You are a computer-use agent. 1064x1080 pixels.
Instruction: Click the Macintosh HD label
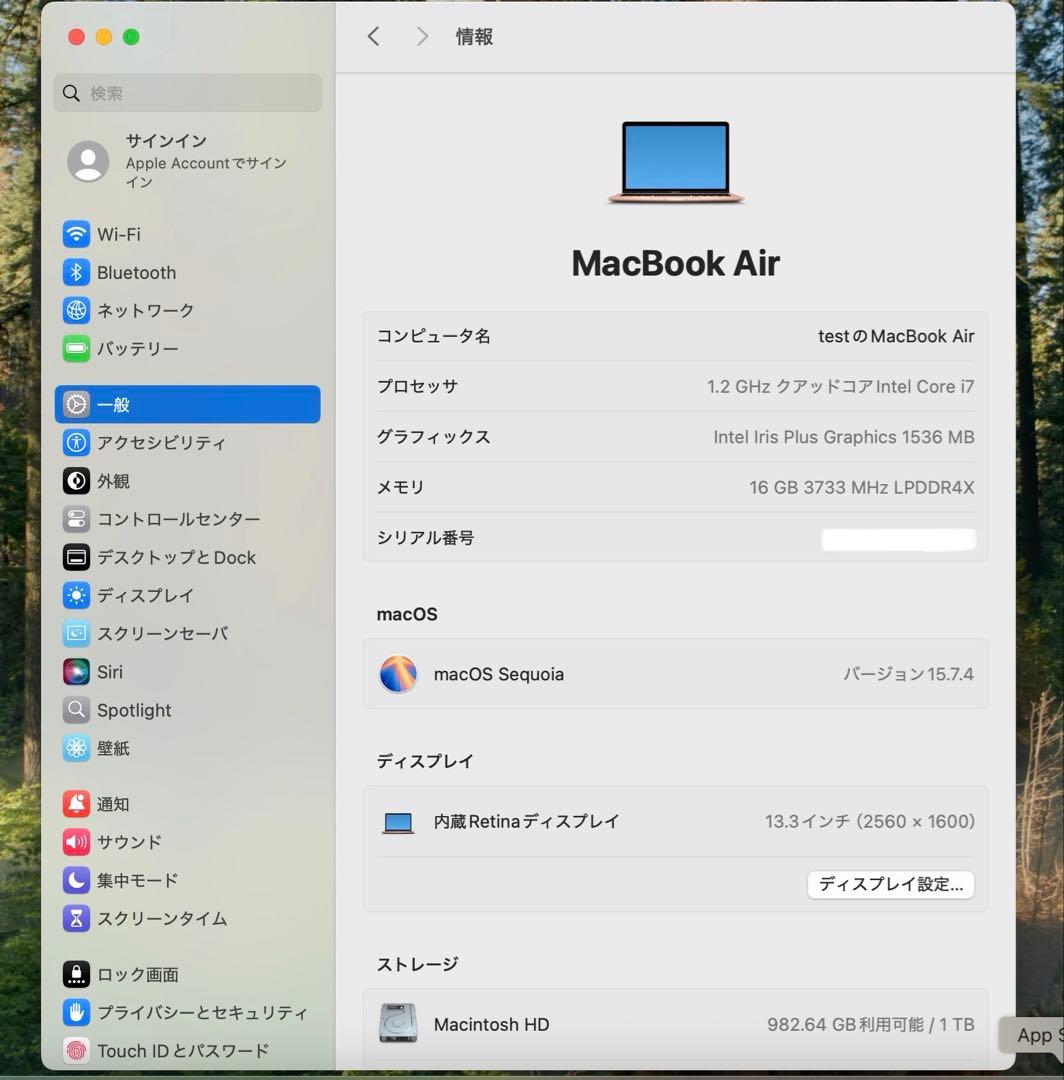(x=492, y=1024)
